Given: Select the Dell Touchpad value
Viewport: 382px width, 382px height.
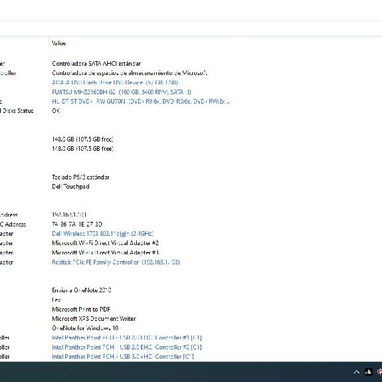Looking at the screenshot, I should 71,186.
